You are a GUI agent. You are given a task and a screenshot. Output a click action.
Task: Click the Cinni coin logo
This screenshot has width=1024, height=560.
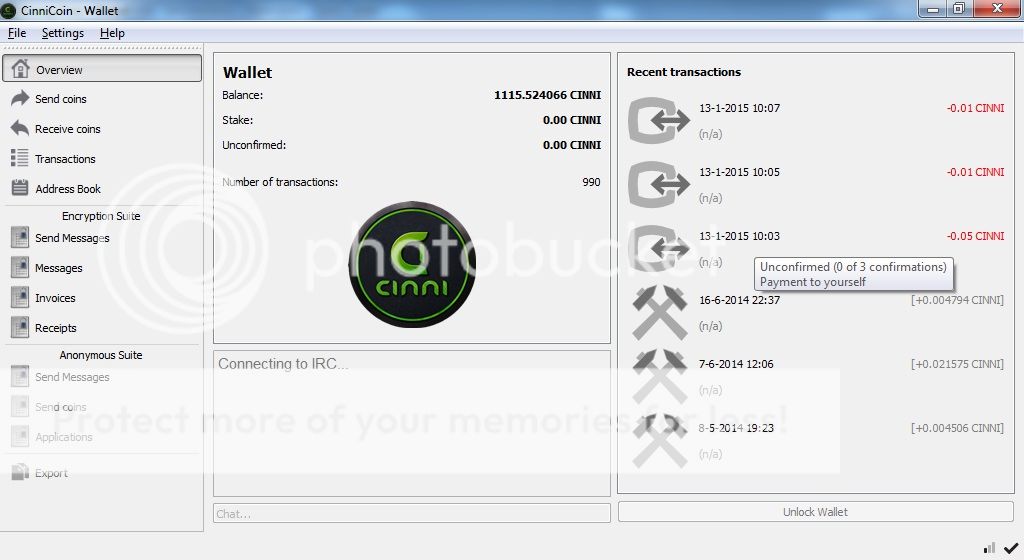click(412, 264)
